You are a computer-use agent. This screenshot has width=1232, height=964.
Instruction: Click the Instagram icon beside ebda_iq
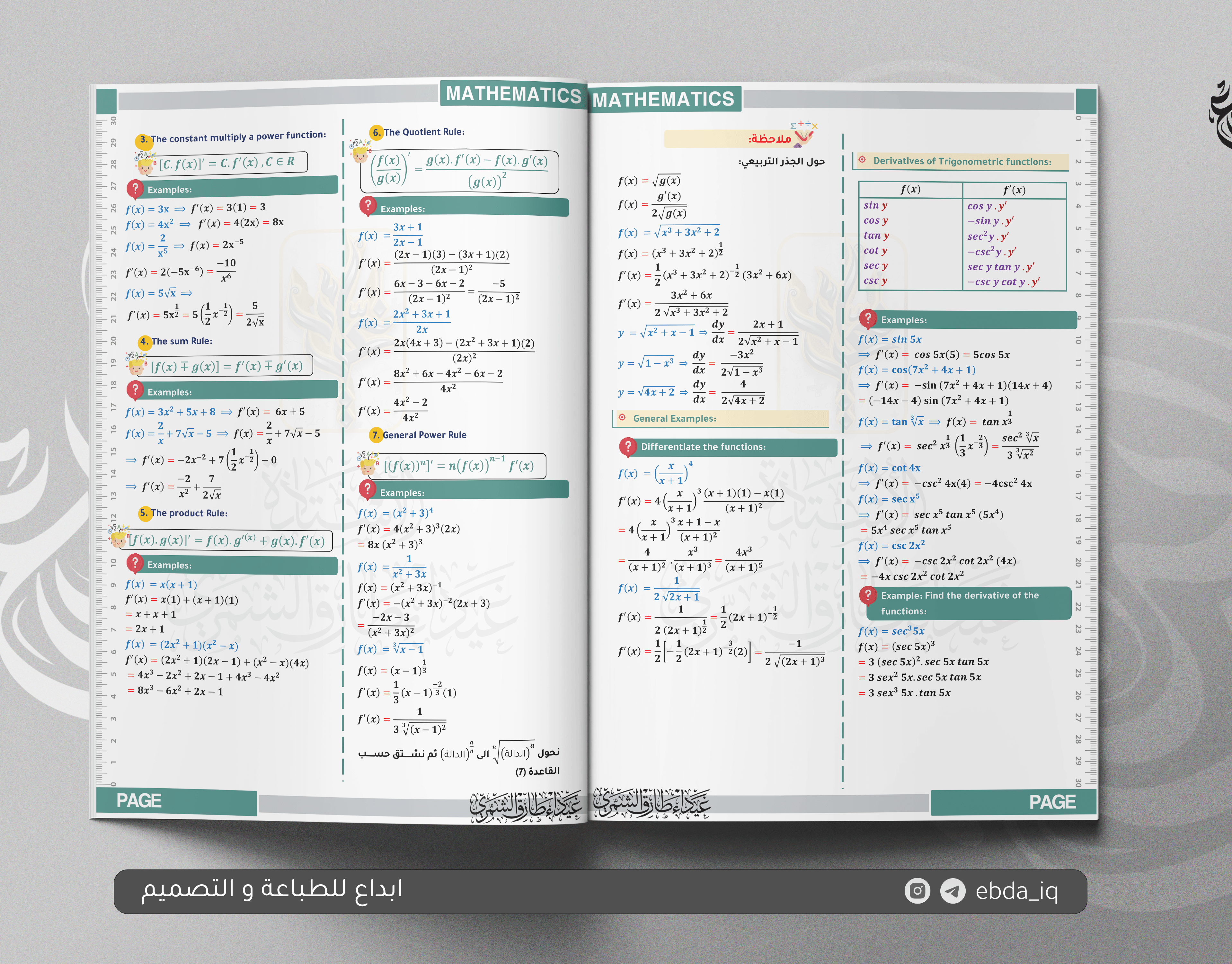pos(917,891)
